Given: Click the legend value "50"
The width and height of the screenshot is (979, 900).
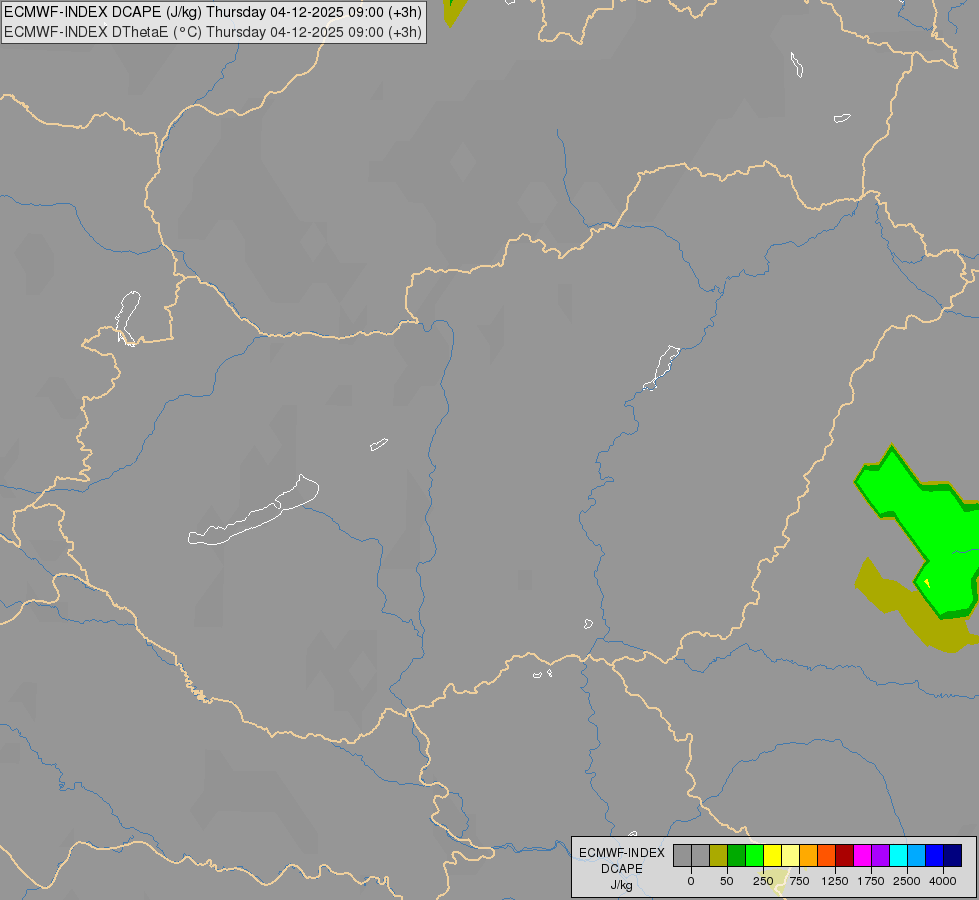Looking at the screenshot, I should pos(727,881).
